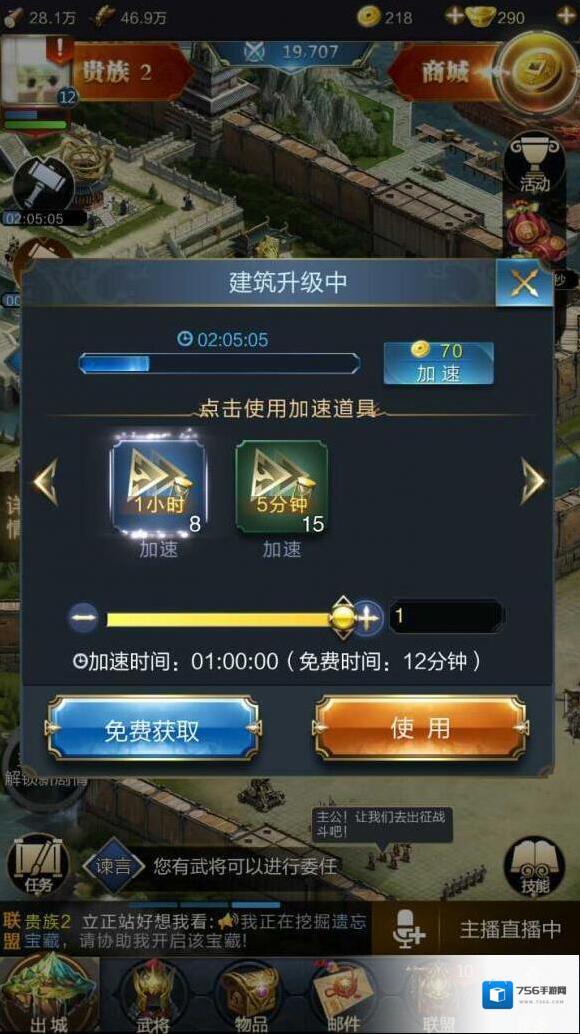Tap the microphone voice chat icon
This screenshot has height=1034, width=580.
point(408,928)
